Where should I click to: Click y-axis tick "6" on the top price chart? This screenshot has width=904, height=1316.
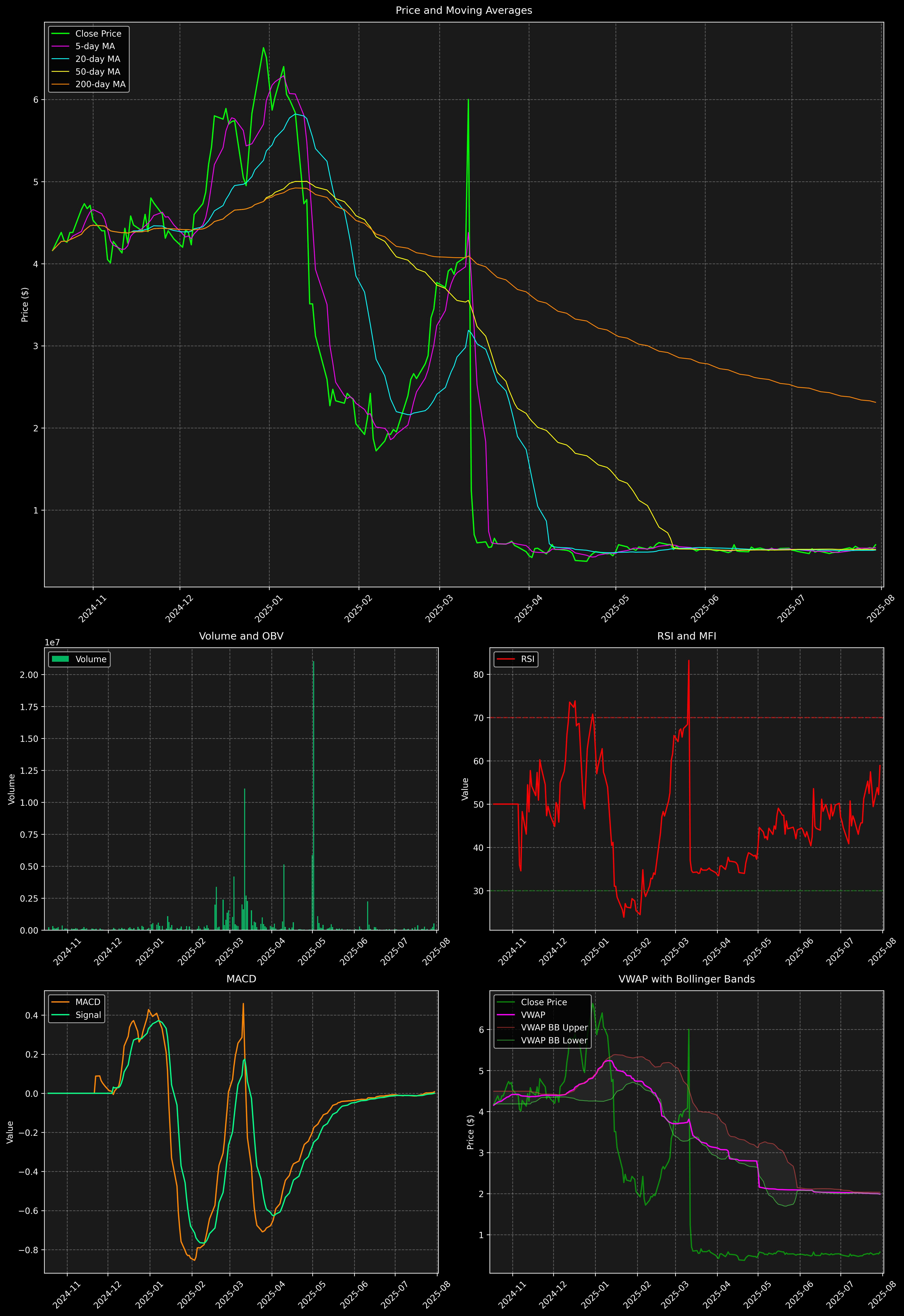point(36,100)
